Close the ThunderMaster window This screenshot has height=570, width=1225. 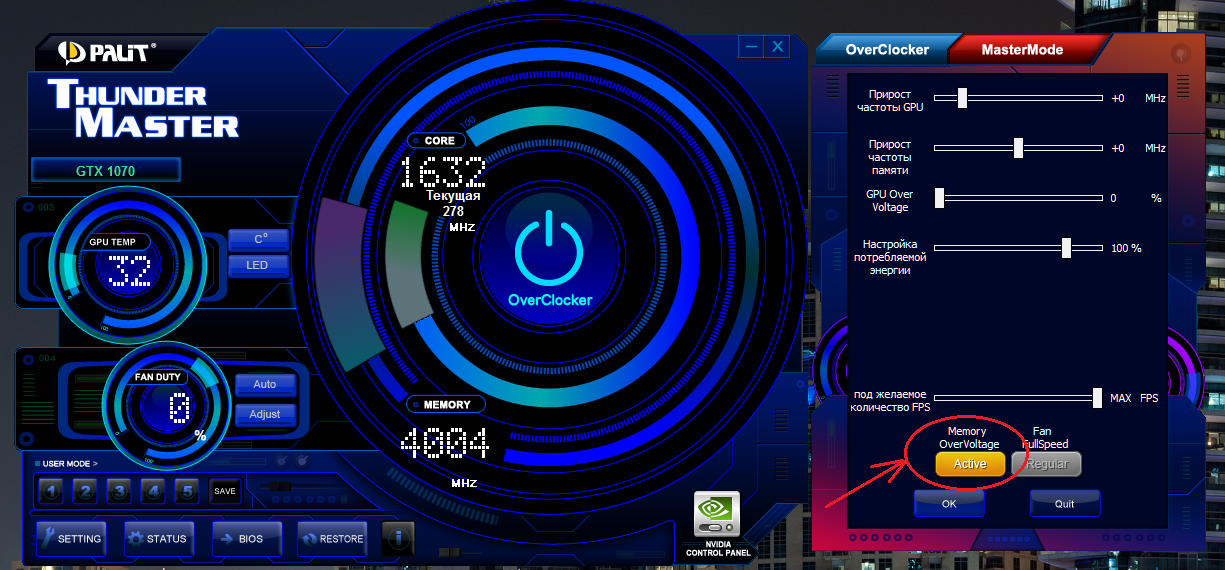click(777, 46)
